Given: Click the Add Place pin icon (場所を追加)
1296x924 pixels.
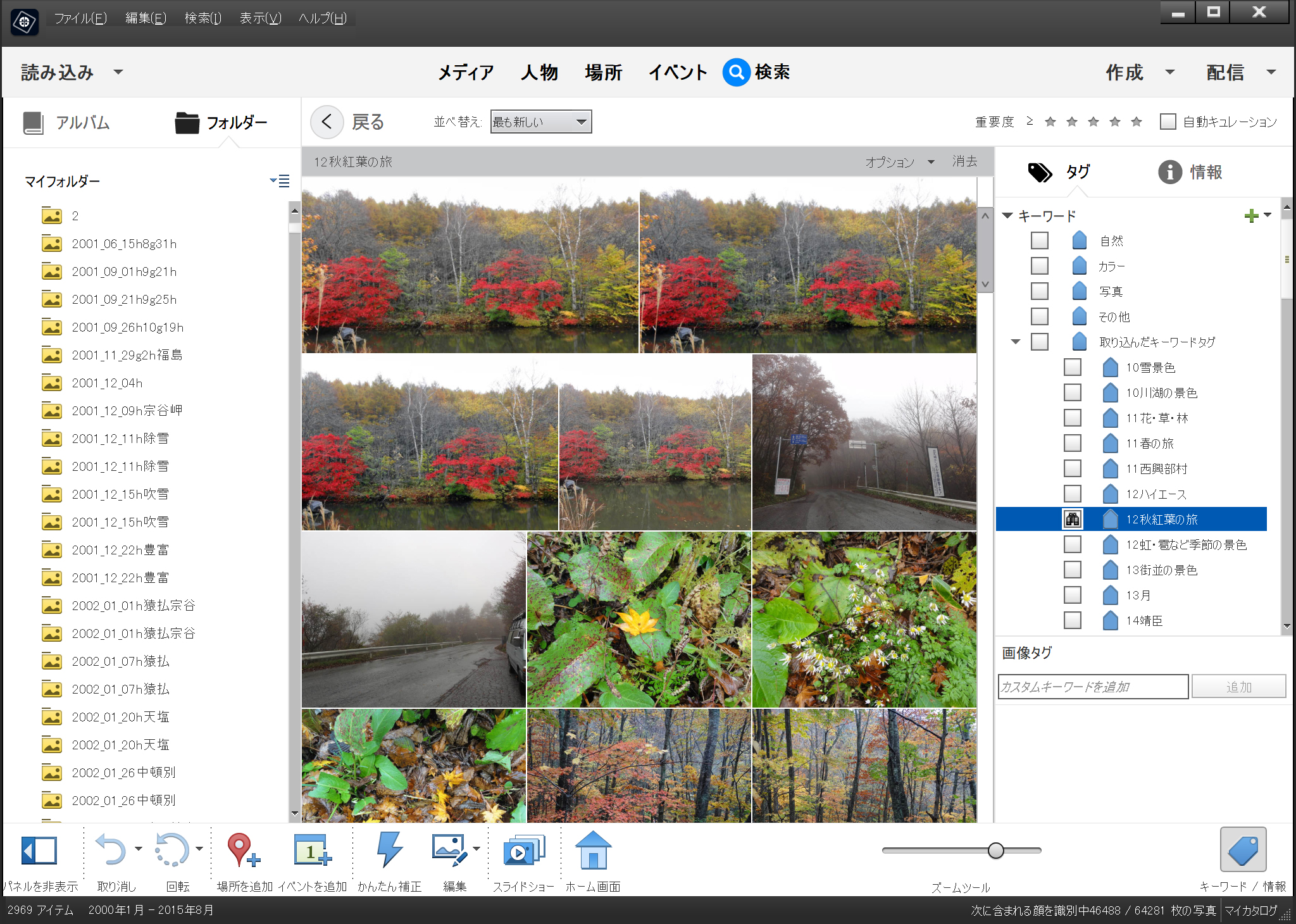Looking at the screenshot, I should [244, 849].
